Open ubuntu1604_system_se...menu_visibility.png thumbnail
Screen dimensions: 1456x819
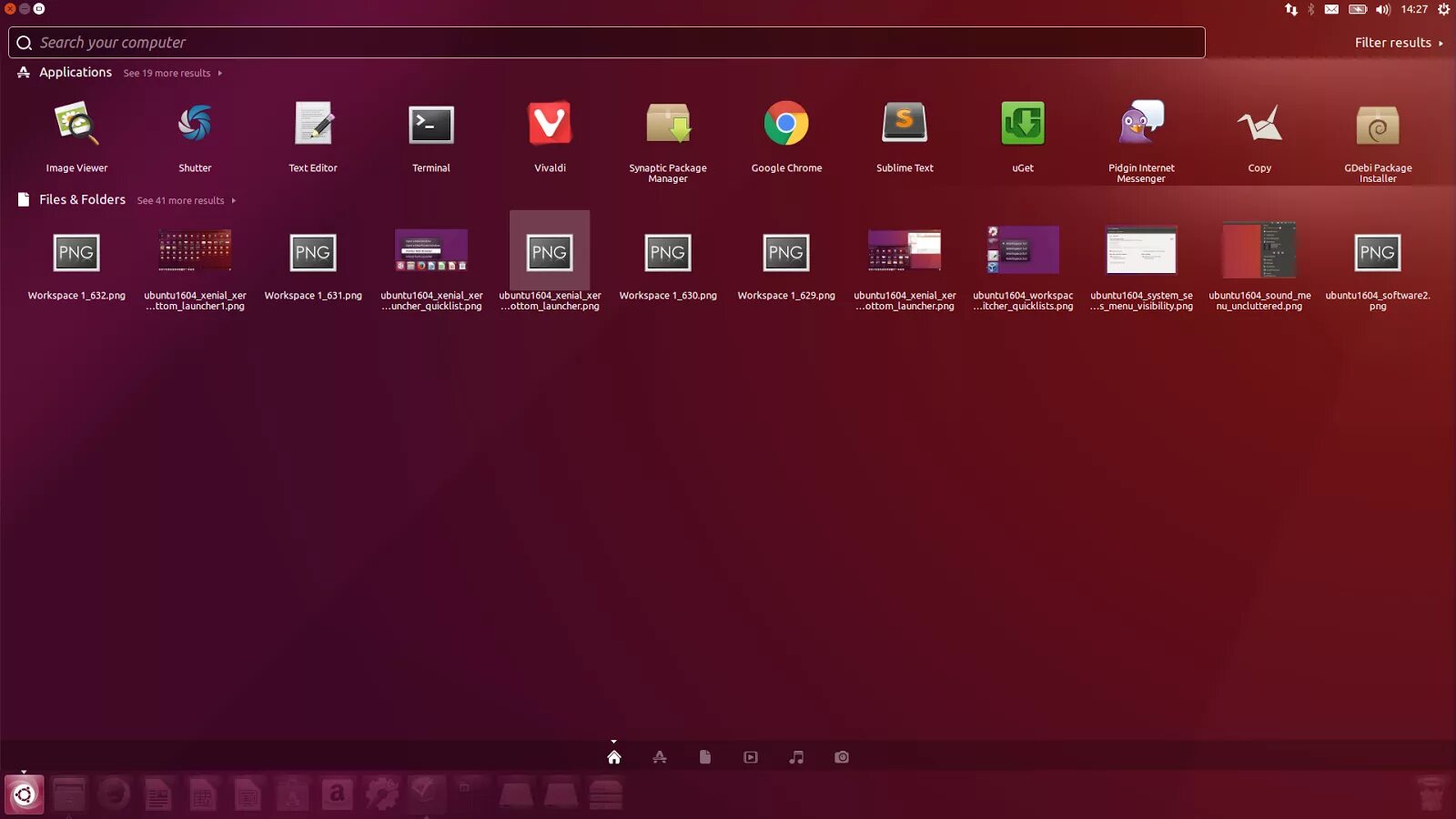(1141, 250)
